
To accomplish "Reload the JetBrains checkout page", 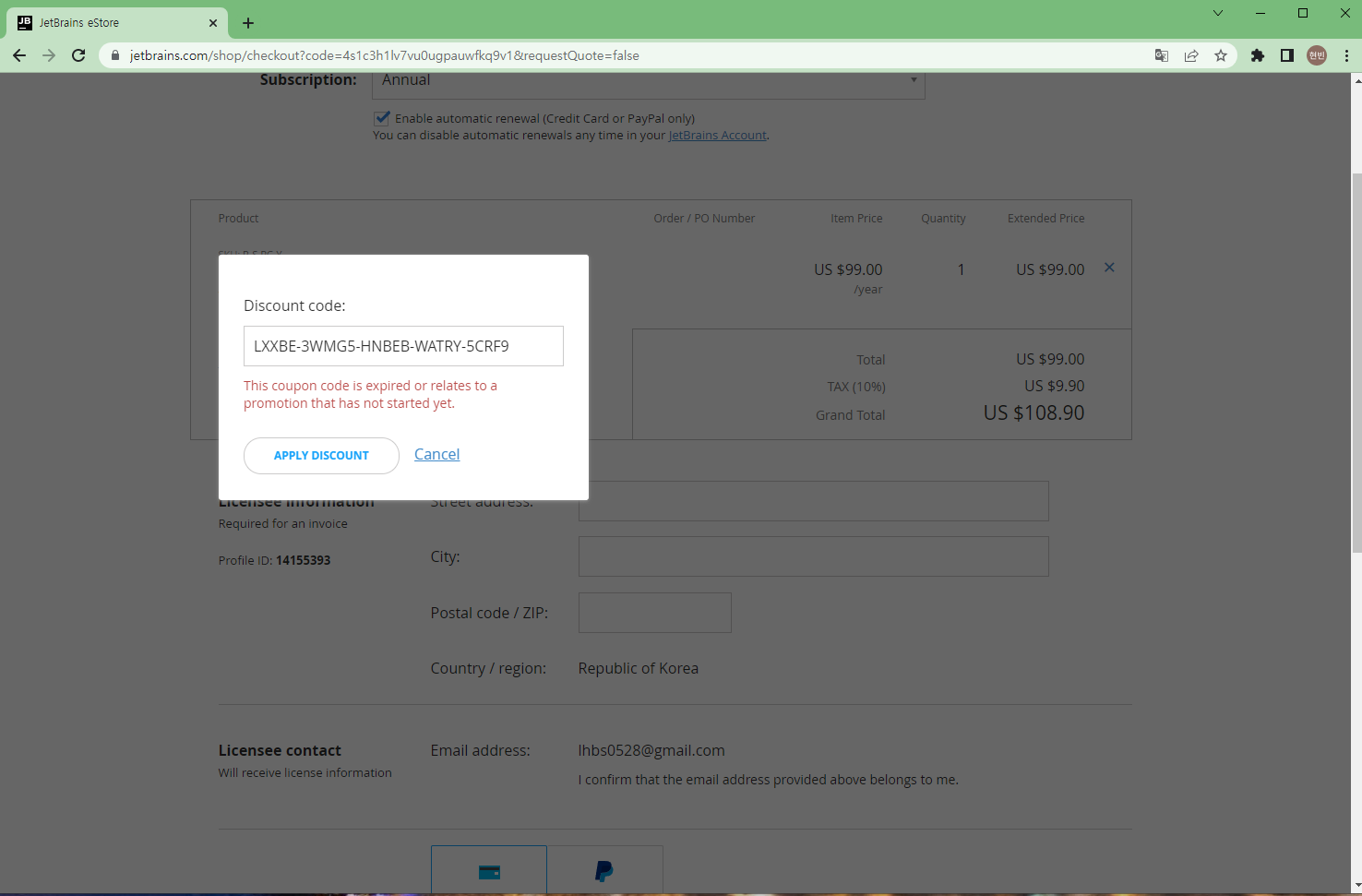I will click(78, 55).
